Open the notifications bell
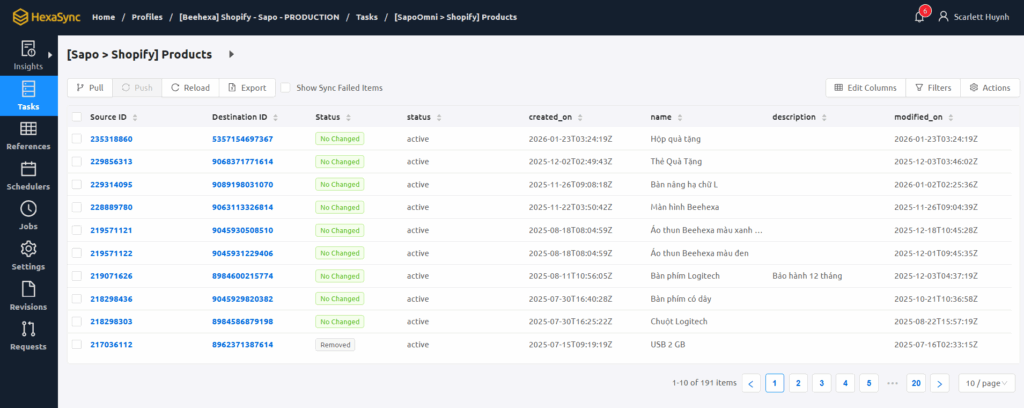Screen dimensions: 1024x408 [920, 17]
